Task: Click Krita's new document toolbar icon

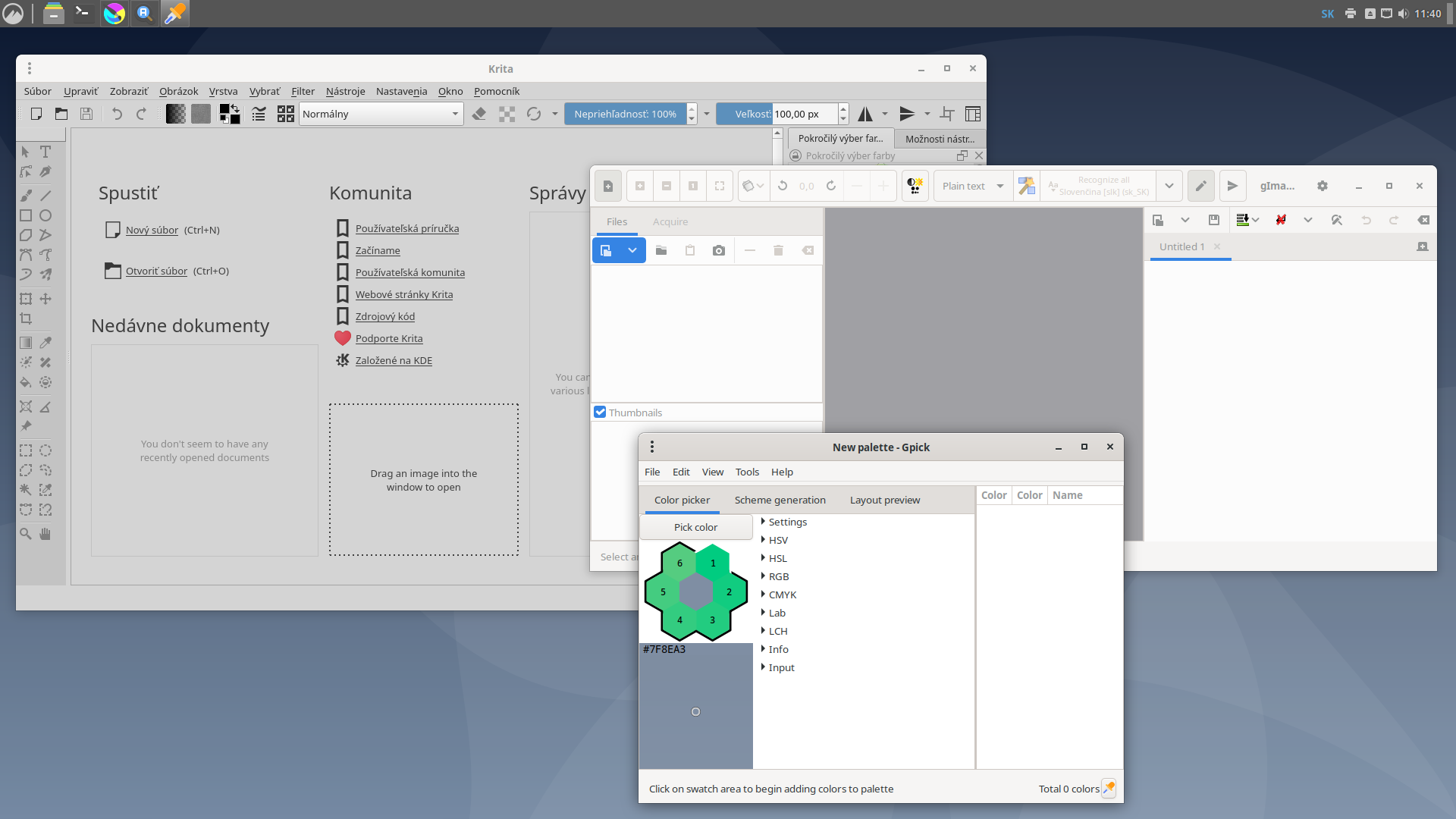Action: (x=36, y=114)
